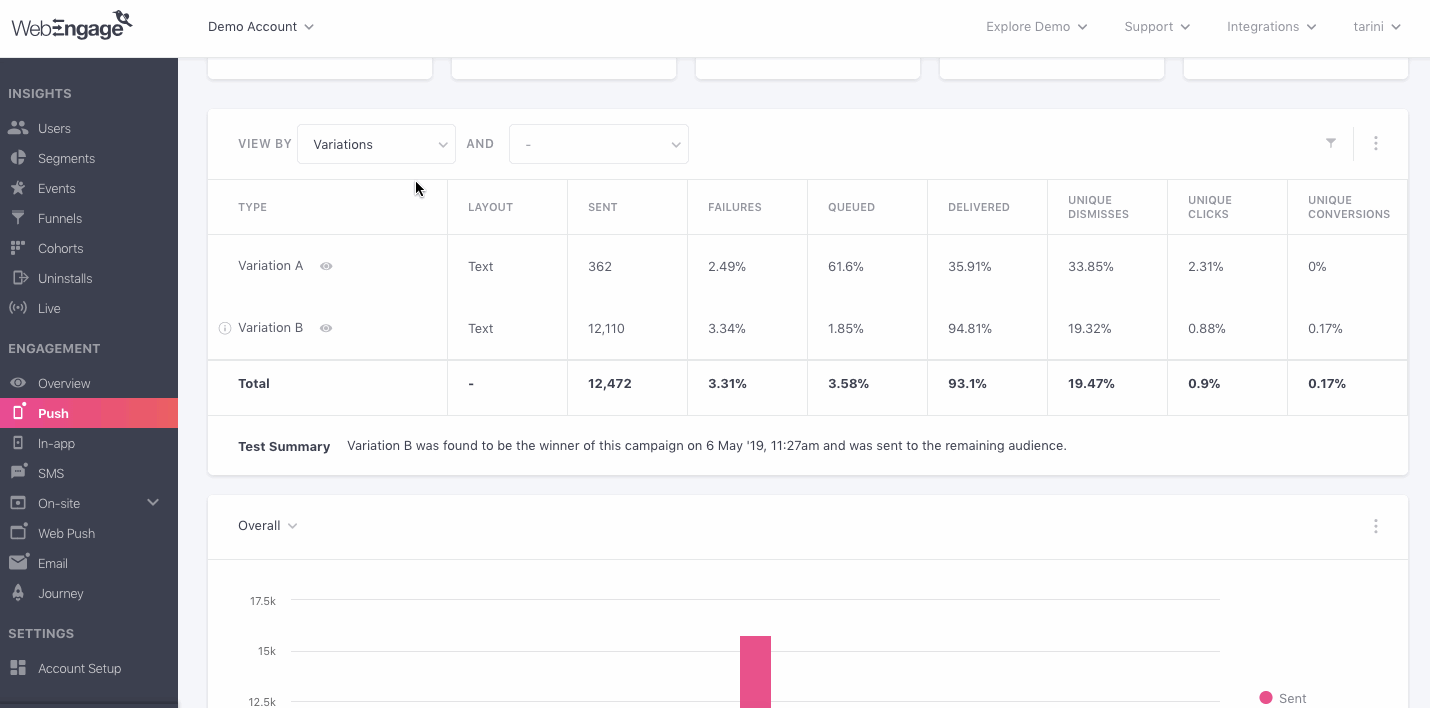1430x708 pixels.
Task: Click the table filter funnel icon
Action: pyautogui.click(x=1331, y=143)
